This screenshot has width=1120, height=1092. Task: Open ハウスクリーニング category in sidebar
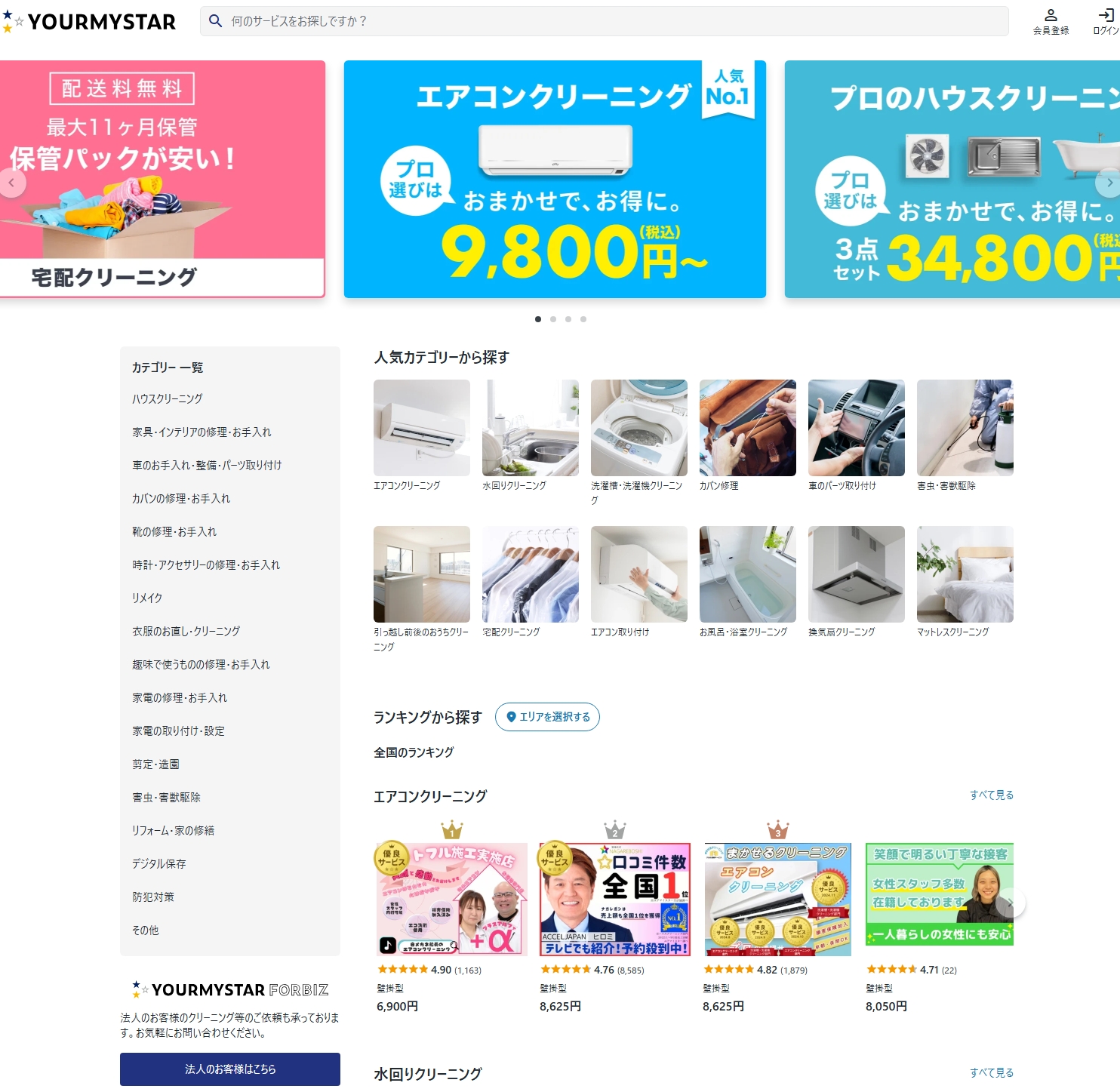tap(168, 398)
